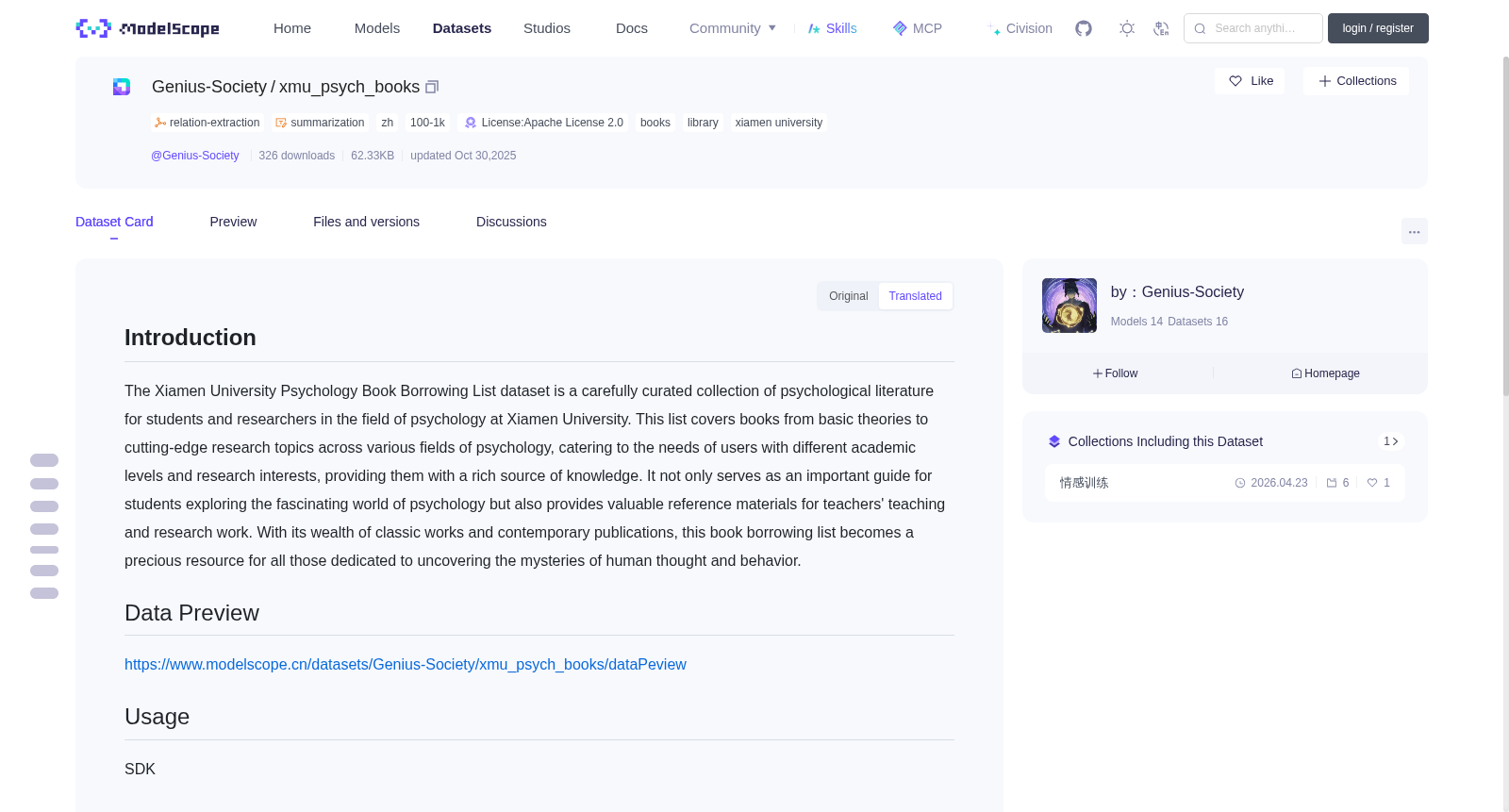
Task: Switch site language with the translate icon
Action: click(1161, 28)
